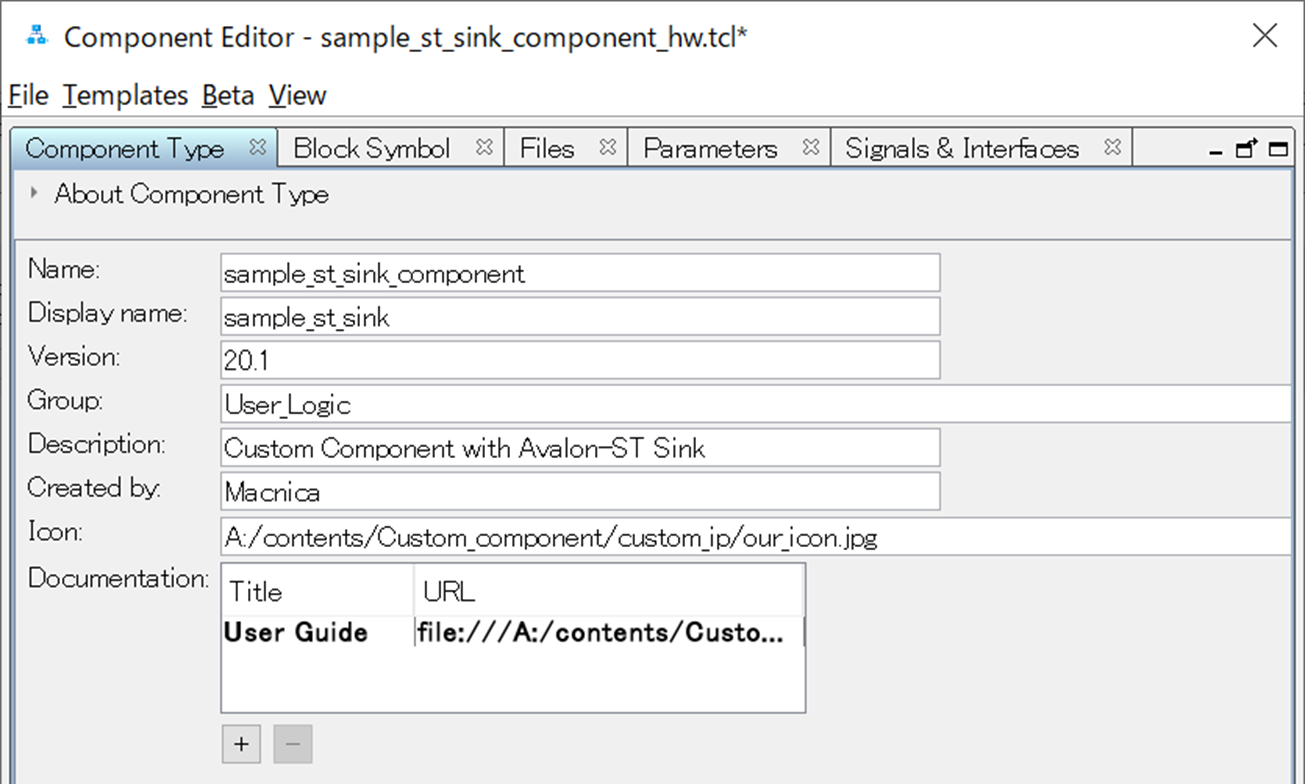Screen dimensions: 1305x784
Task: Switch to the Signals & Interfaces tab
Action: pos(961,149)
